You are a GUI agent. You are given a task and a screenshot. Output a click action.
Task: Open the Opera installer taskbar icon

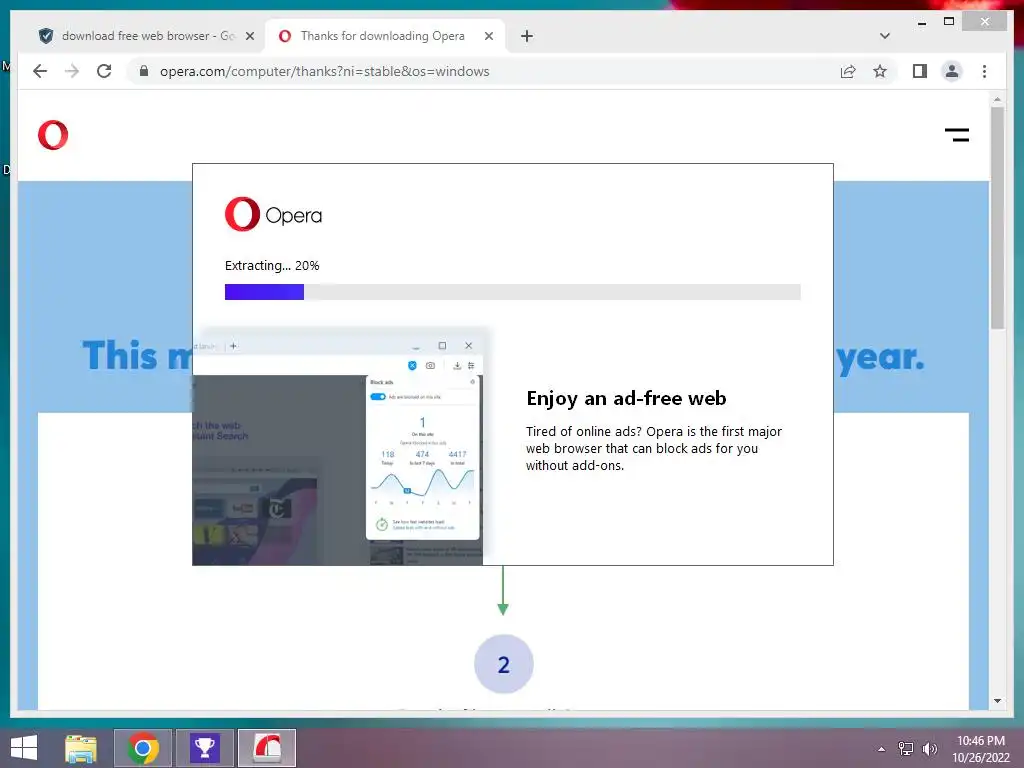[x=266, y=748]
